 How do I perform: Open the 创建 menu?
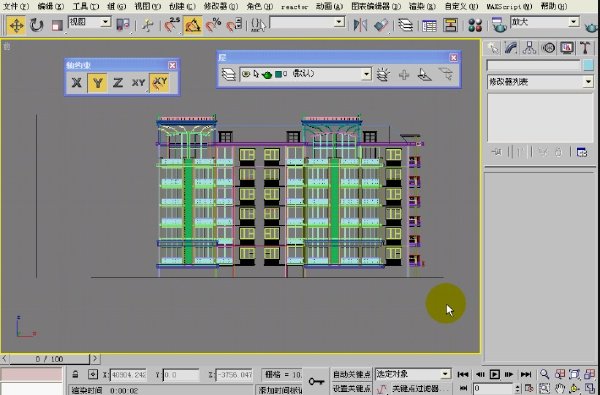182,7
